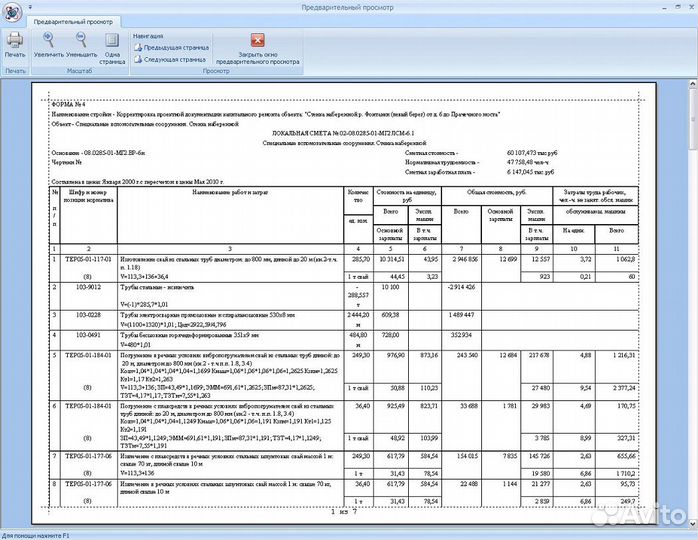698x540 pixels.
Task: Open the round application orb menu
Action: pyautogui.click(x=12, y=12)
